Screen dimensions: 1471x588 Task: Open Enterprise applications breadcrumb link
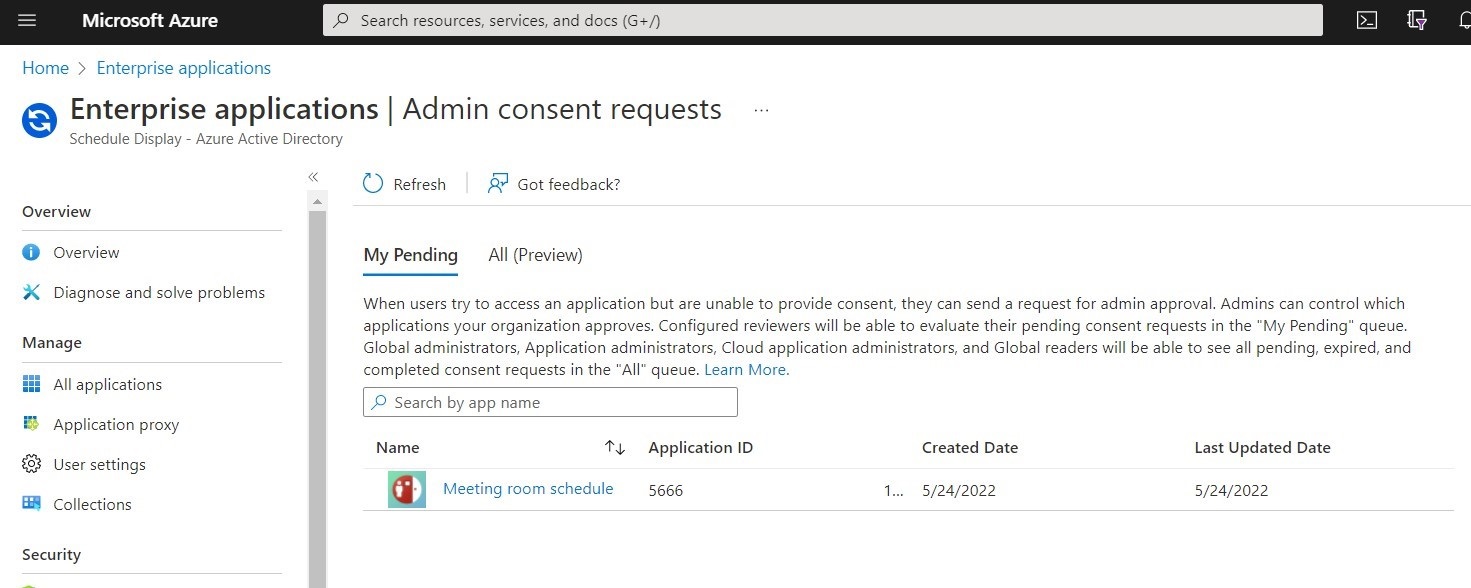pos(184,68)
